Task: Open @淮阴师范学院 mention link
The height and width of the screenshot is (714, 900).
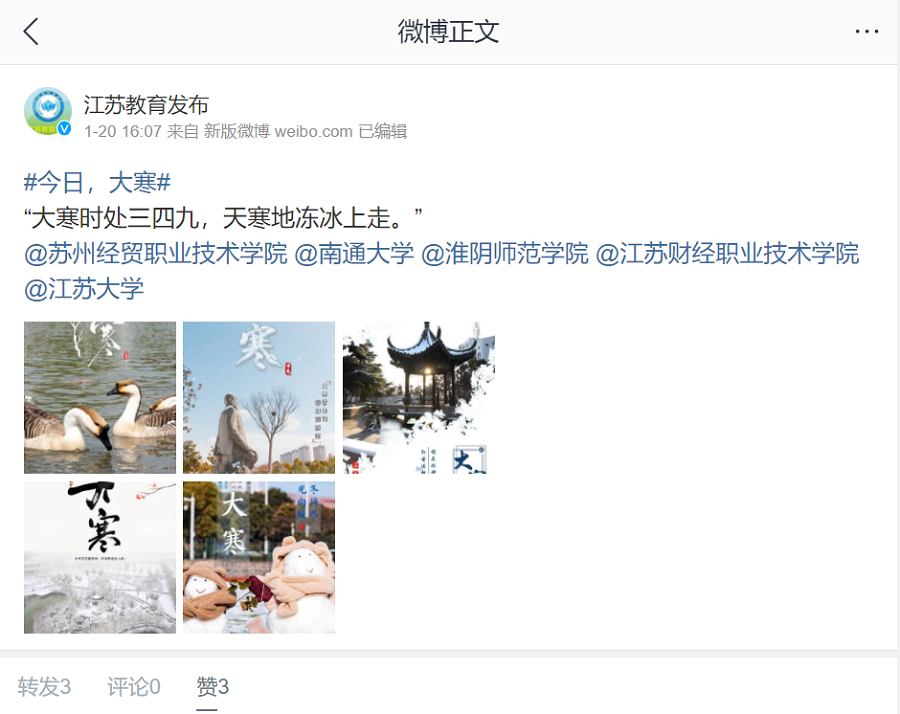Action: (x=505, y=253)
